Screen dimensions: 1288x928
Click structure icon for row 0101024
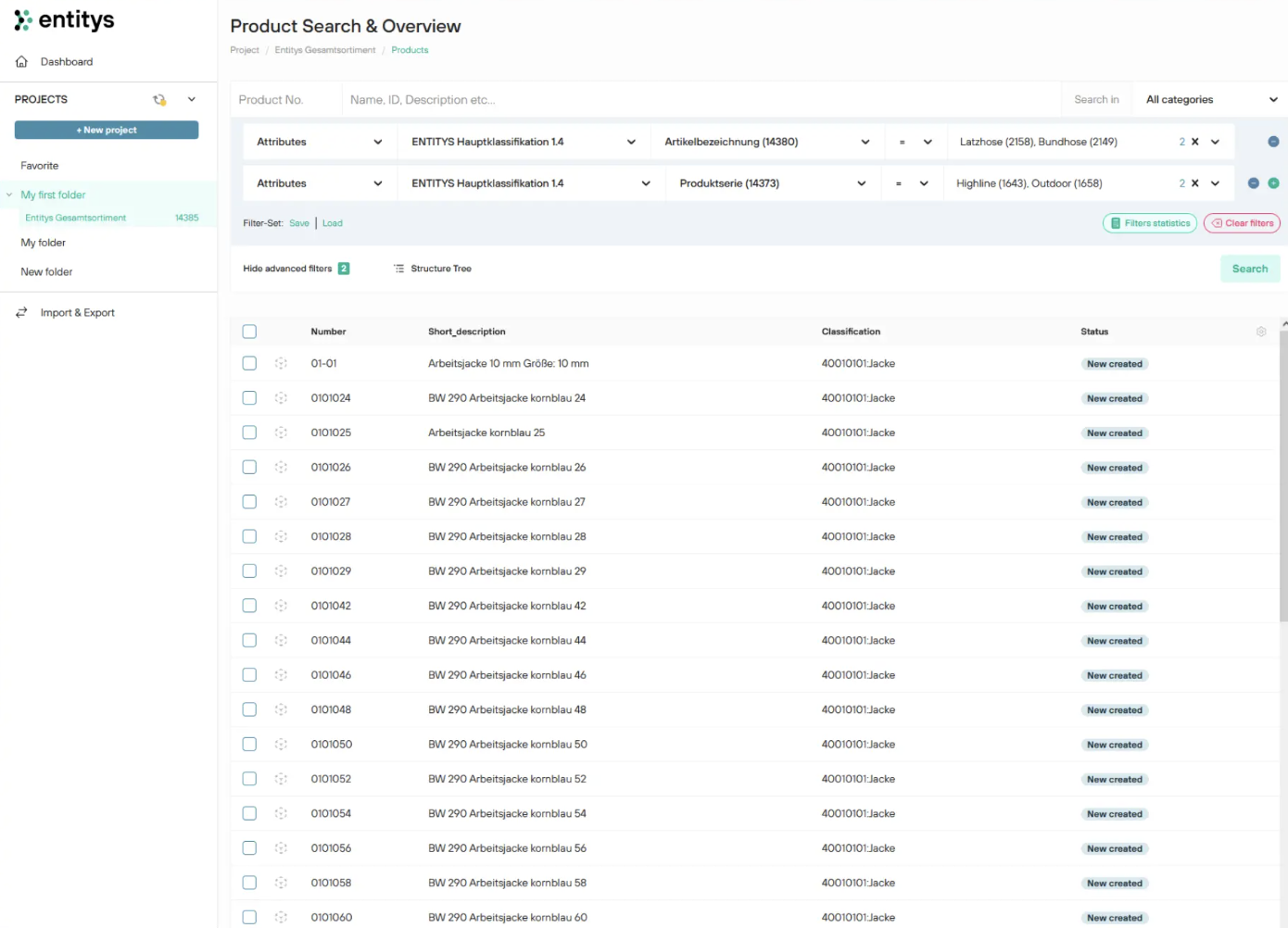click(x=281, y=398)
